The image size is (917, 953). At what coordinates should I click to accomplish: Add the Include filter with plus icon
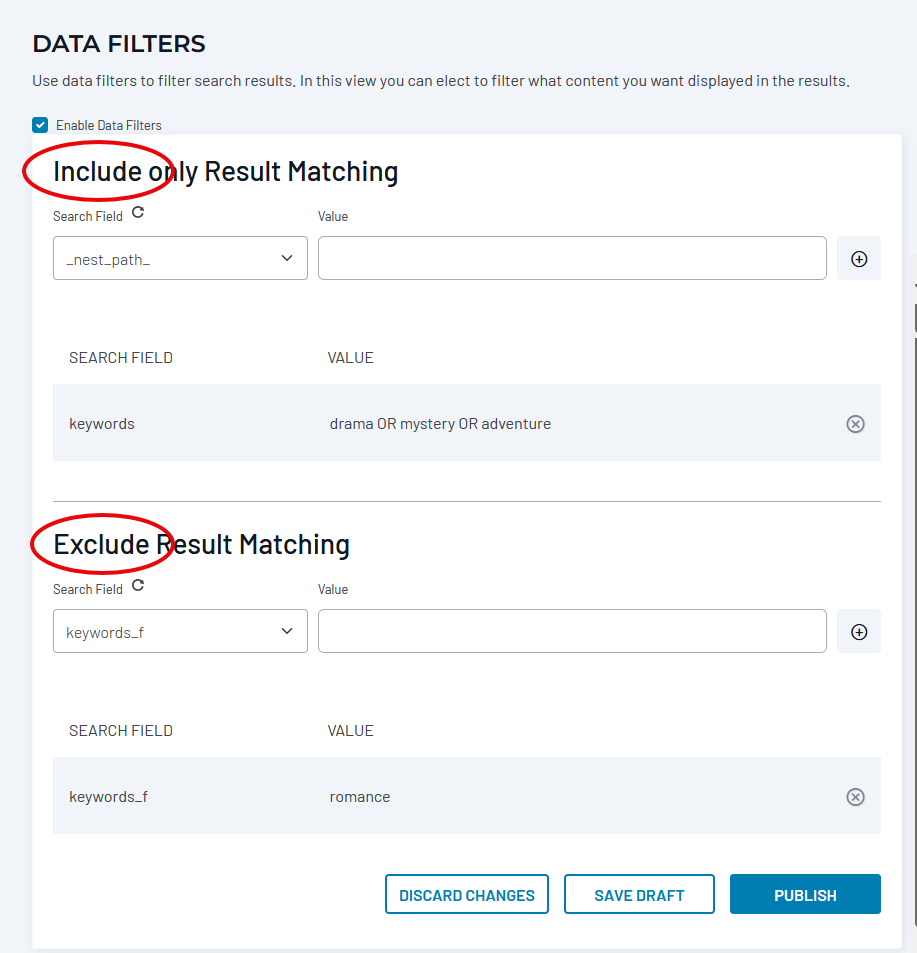coord(858,259)
